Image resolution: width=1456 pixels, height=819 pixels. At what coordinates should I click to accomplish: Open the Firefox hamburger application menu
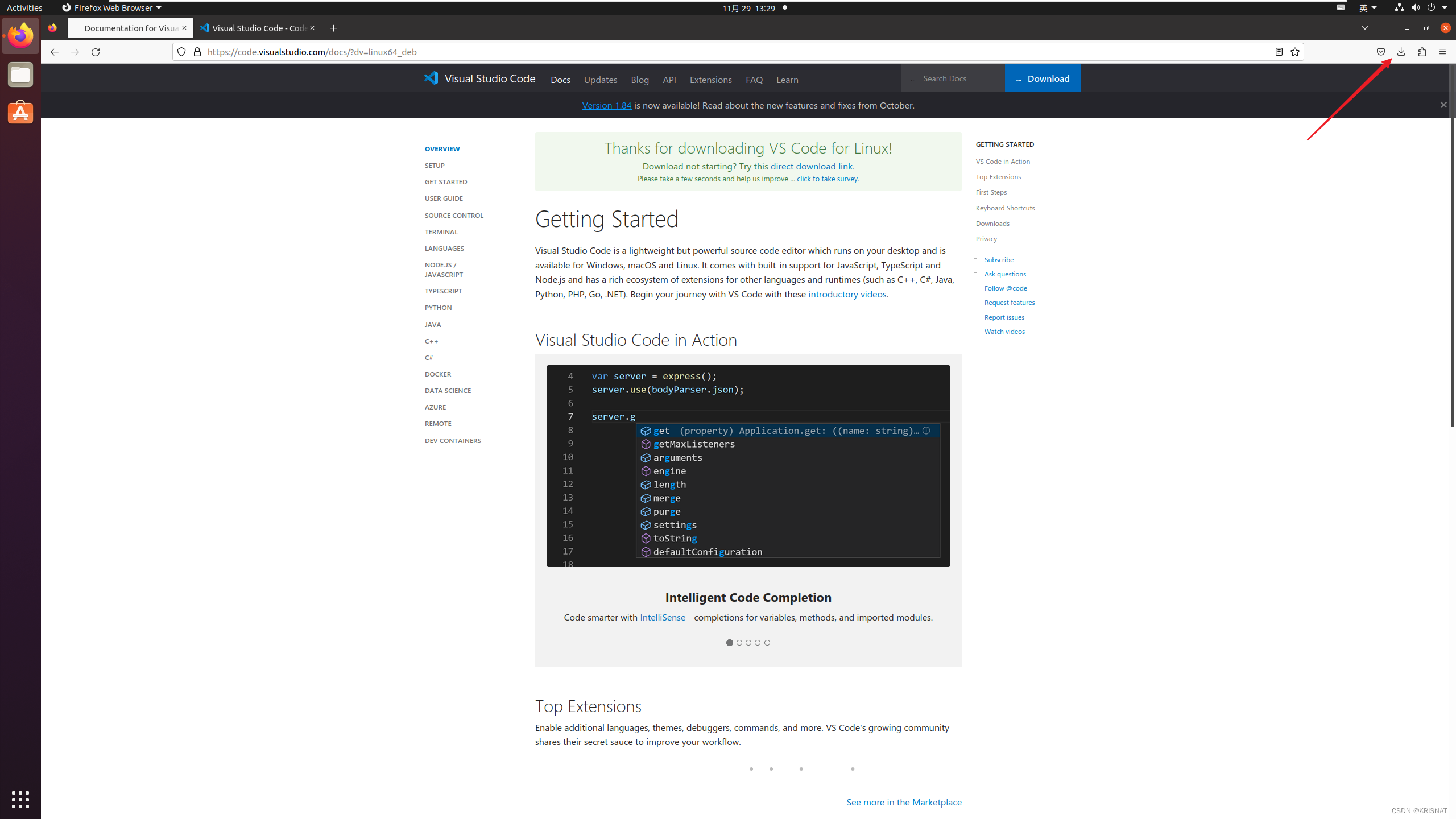(x=1442, y=52)
